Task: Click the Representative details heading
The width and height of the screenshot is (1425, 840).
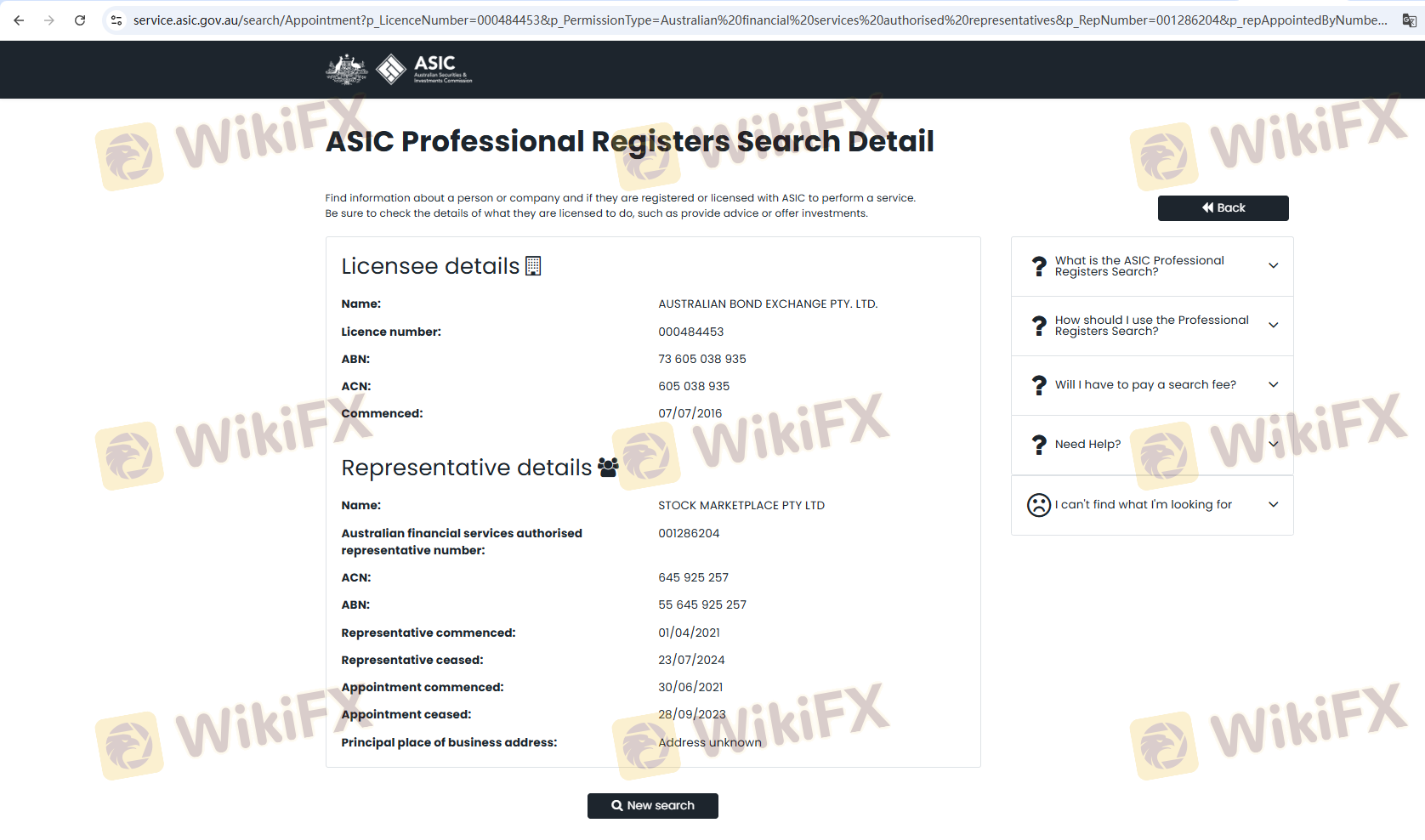Action: point(467,468)
